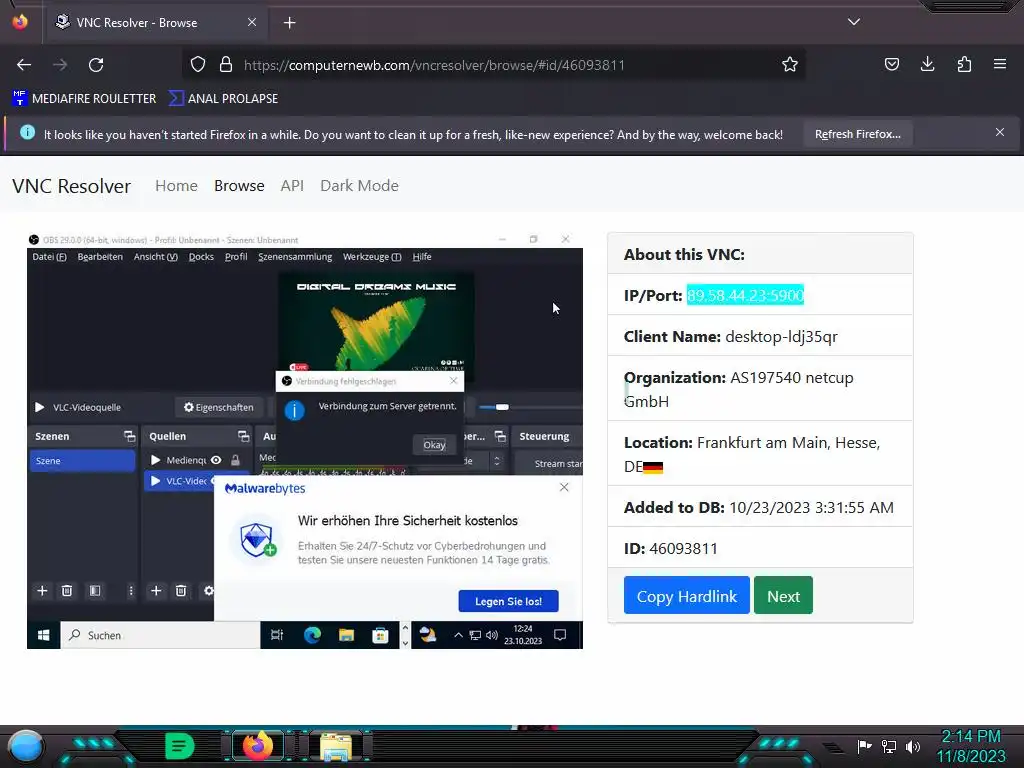Click the client name desktop-ldj35qr
The height and width of the screenshot is (768, 1024).
pyautogui.click(x=781, y=336)
